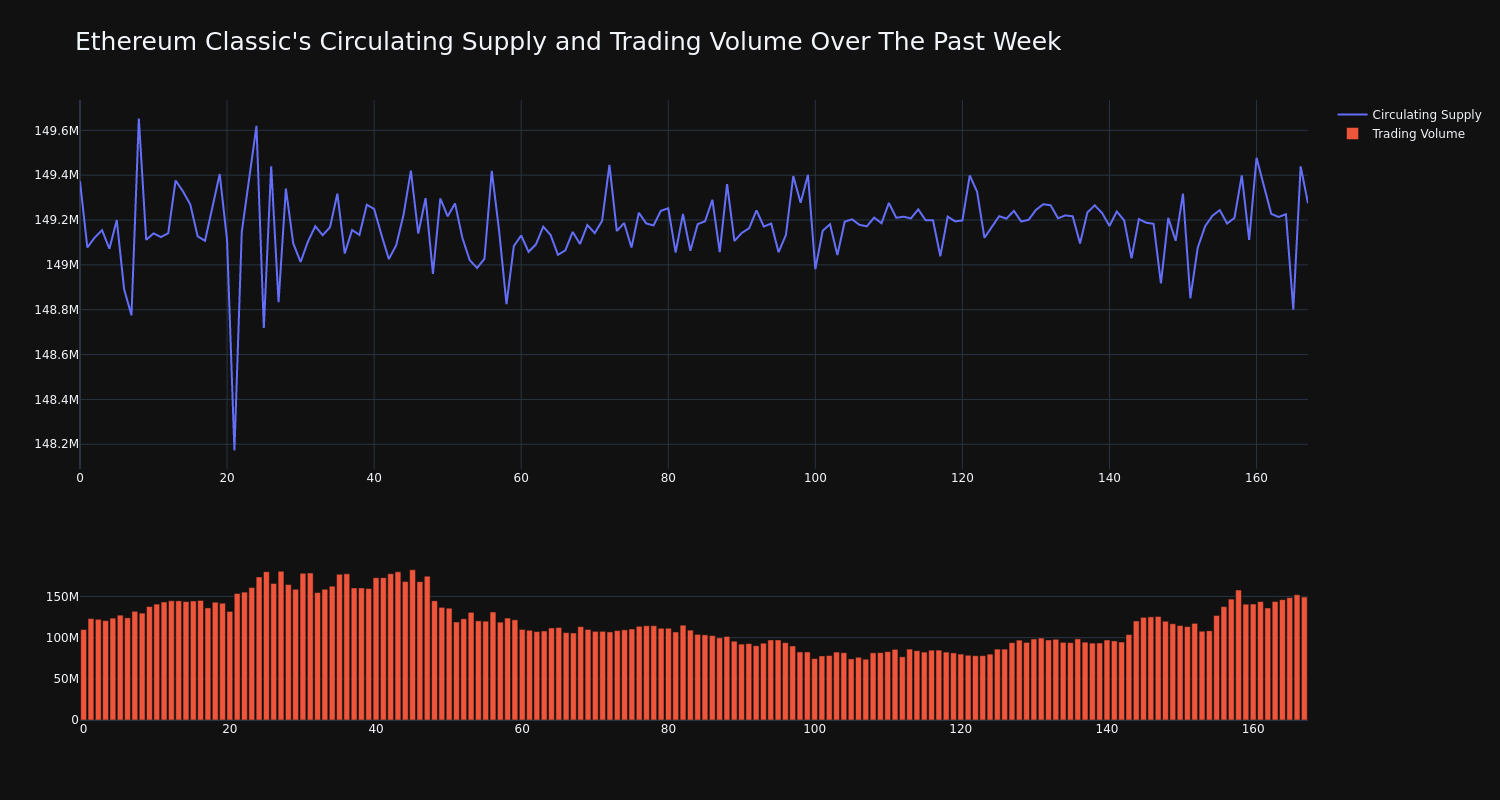The image size is (1500, 800).
Task: Click the 148.6M y-axis label
Action: [x=56, y=355]
